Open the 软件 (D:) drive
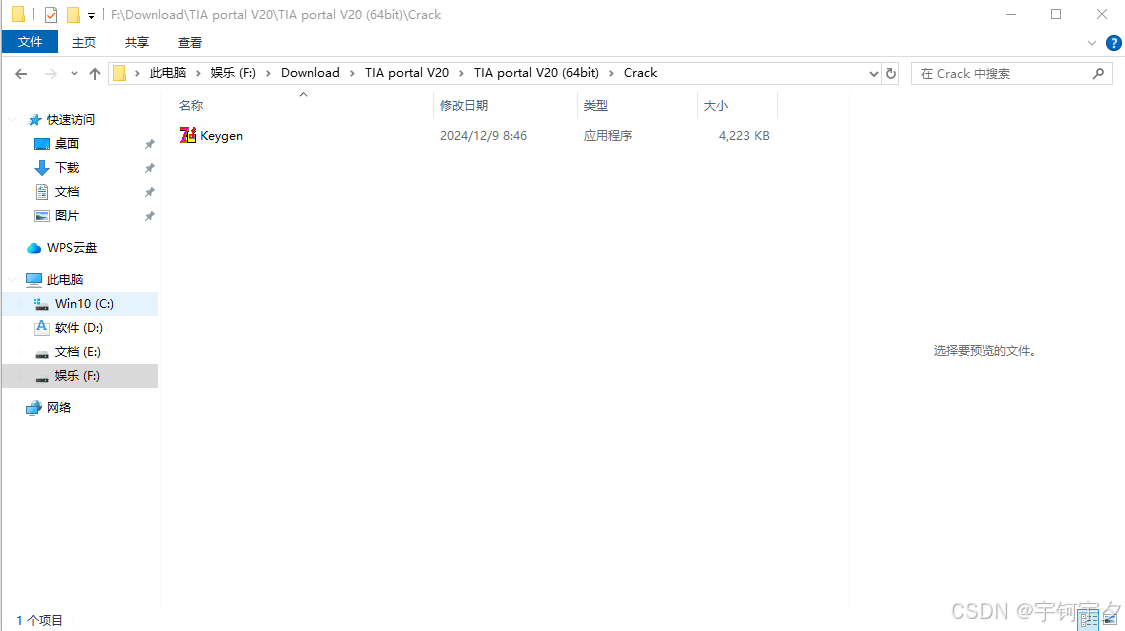The height and width of the screenshot is (631, 1125). 78,327
